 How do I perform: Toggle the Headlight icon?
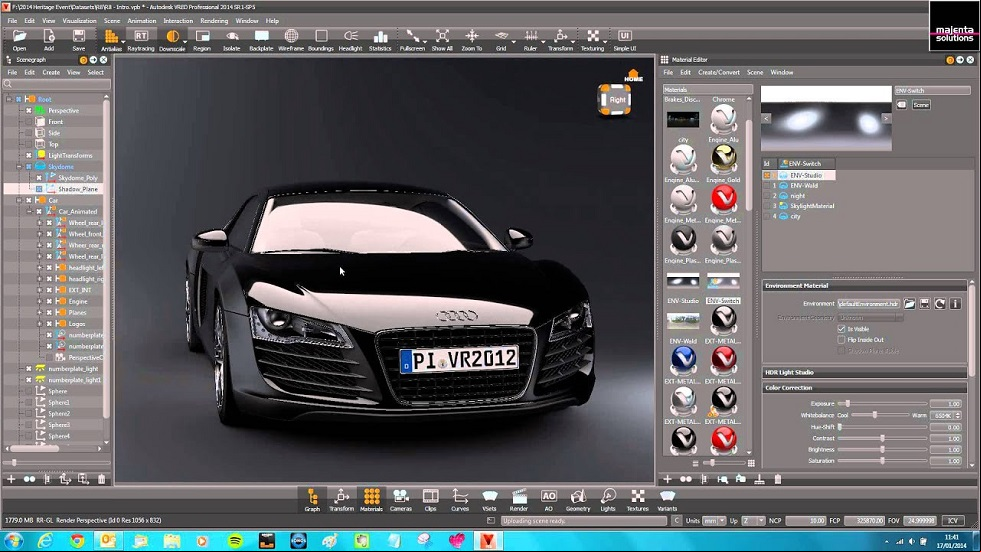(350, 39)
